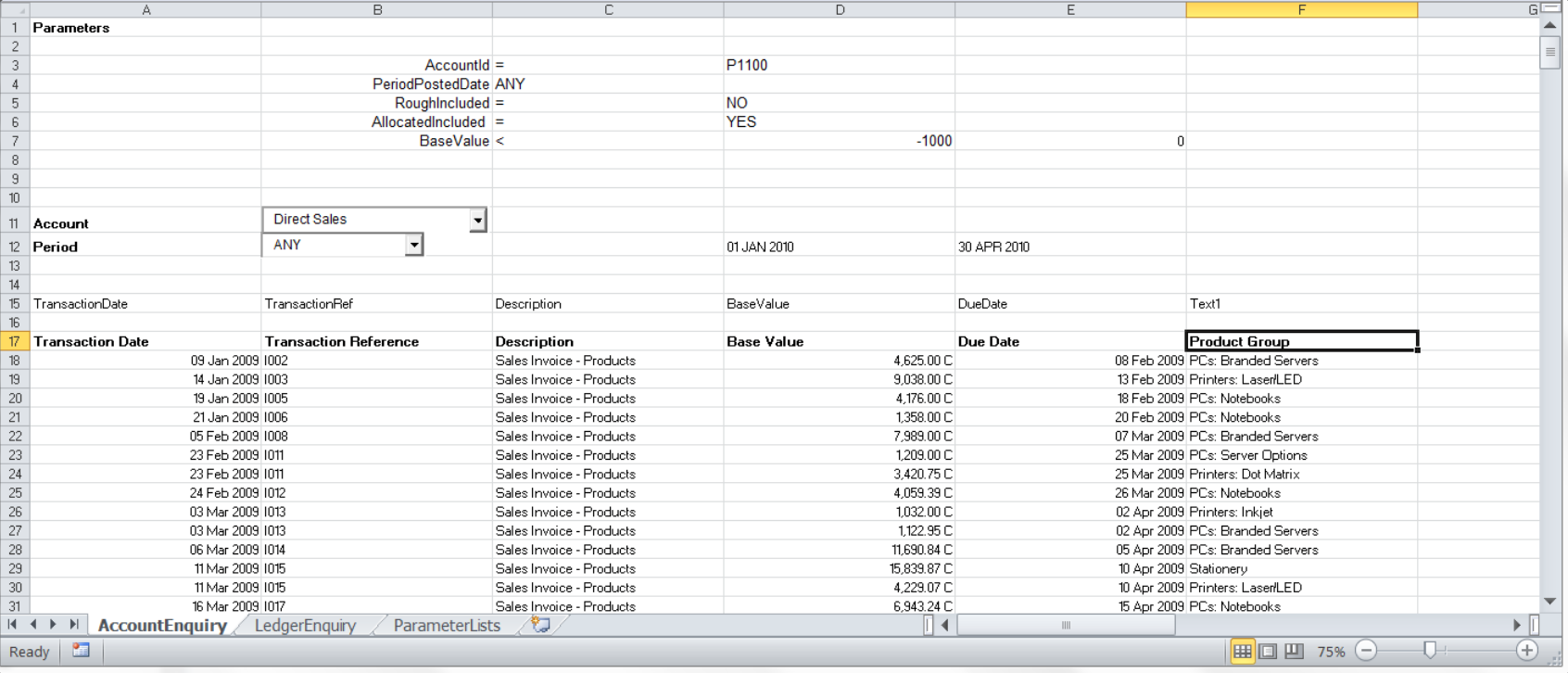Click the zoom in plus button
1568x673 pixels.
pos(1527,651)
